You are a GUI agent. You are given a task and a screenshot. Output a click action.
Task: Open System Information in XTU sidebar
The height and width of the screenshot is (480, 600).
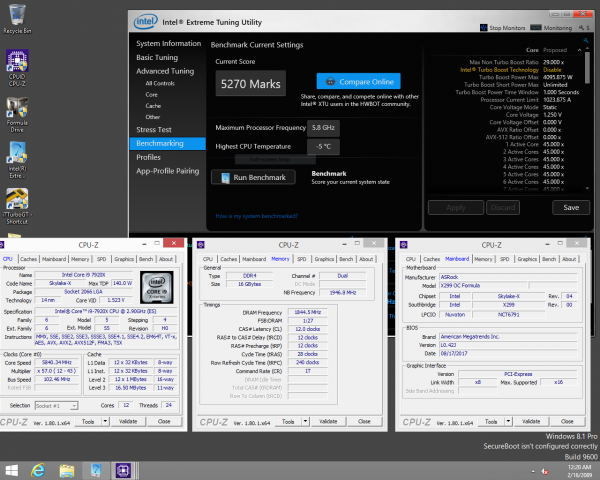(168, 43)
